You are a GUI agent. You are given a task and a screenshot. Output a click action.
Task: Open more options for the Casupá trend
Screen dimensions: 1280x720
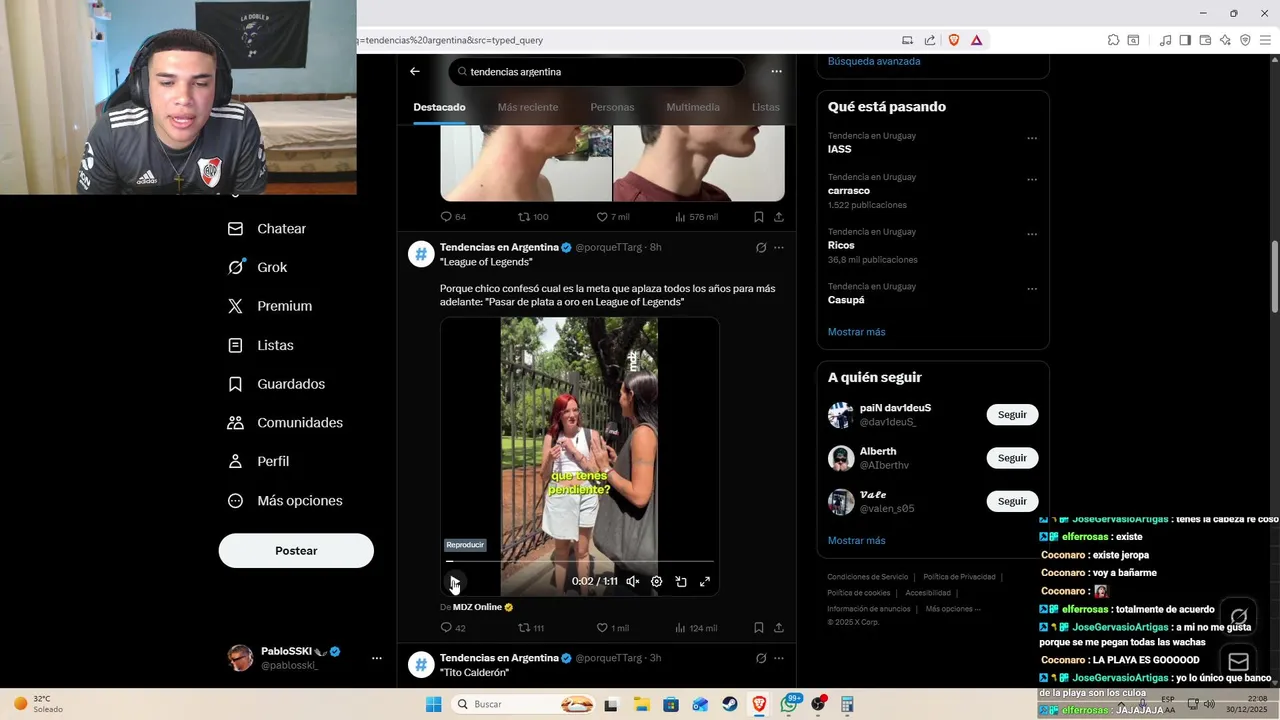tap(1032, 289)
